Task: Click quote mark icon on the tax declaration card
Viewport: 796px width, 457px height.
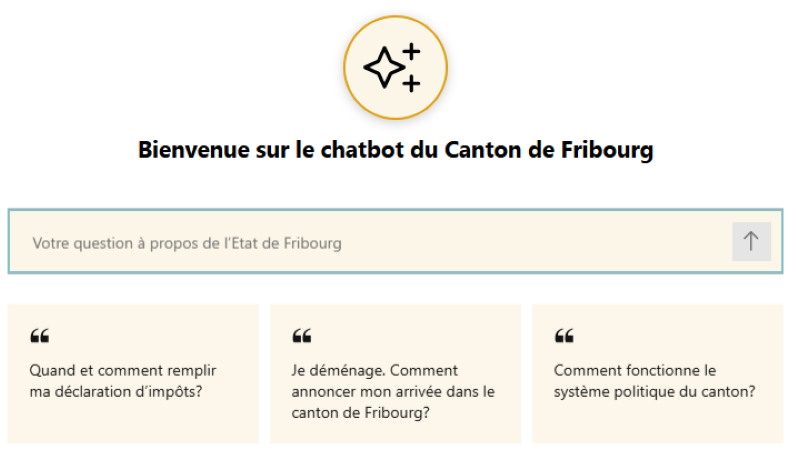Action: 40,336
